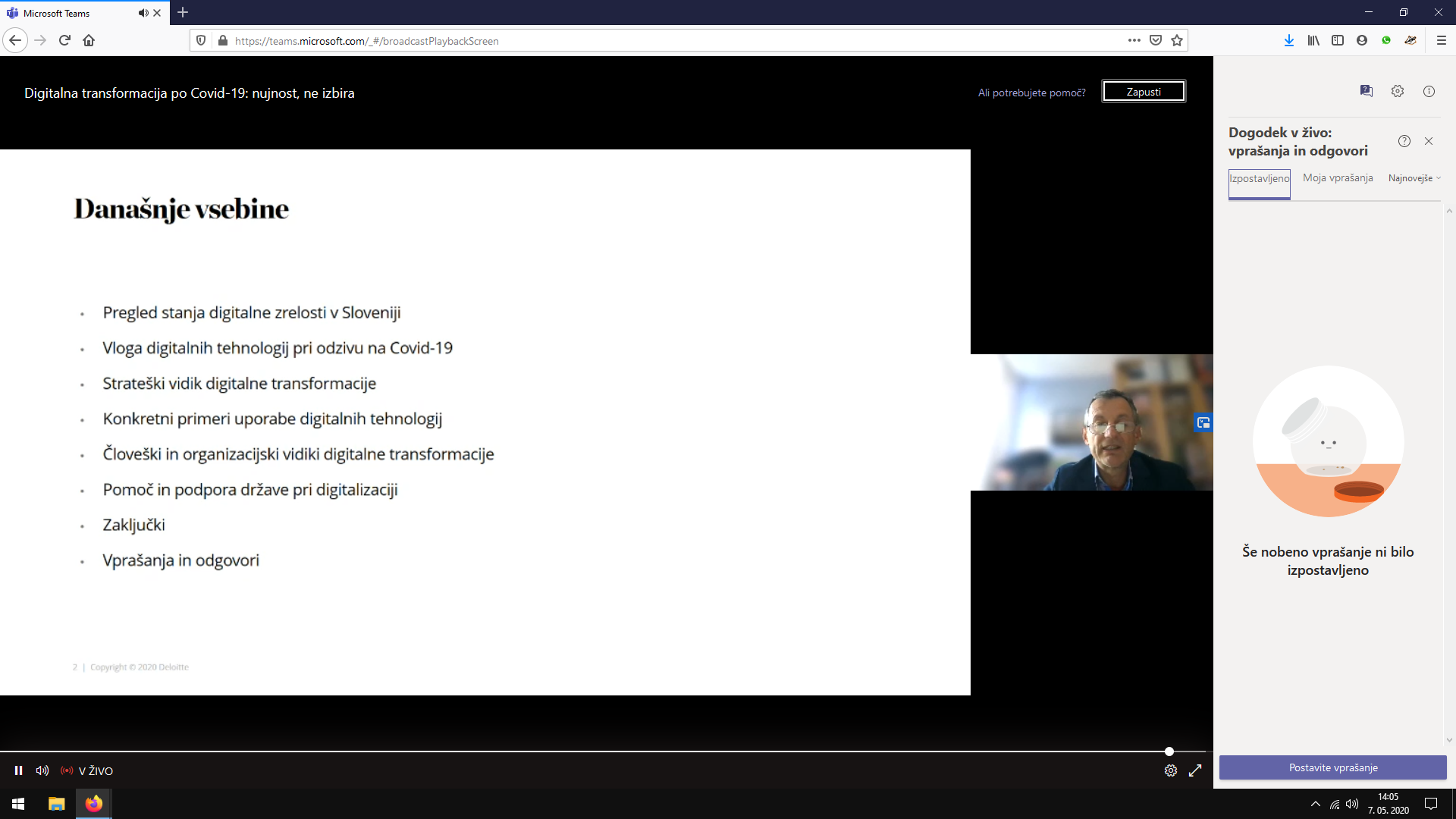
Task: Show the meeting info icon
Action: (x=1429, y=91)
